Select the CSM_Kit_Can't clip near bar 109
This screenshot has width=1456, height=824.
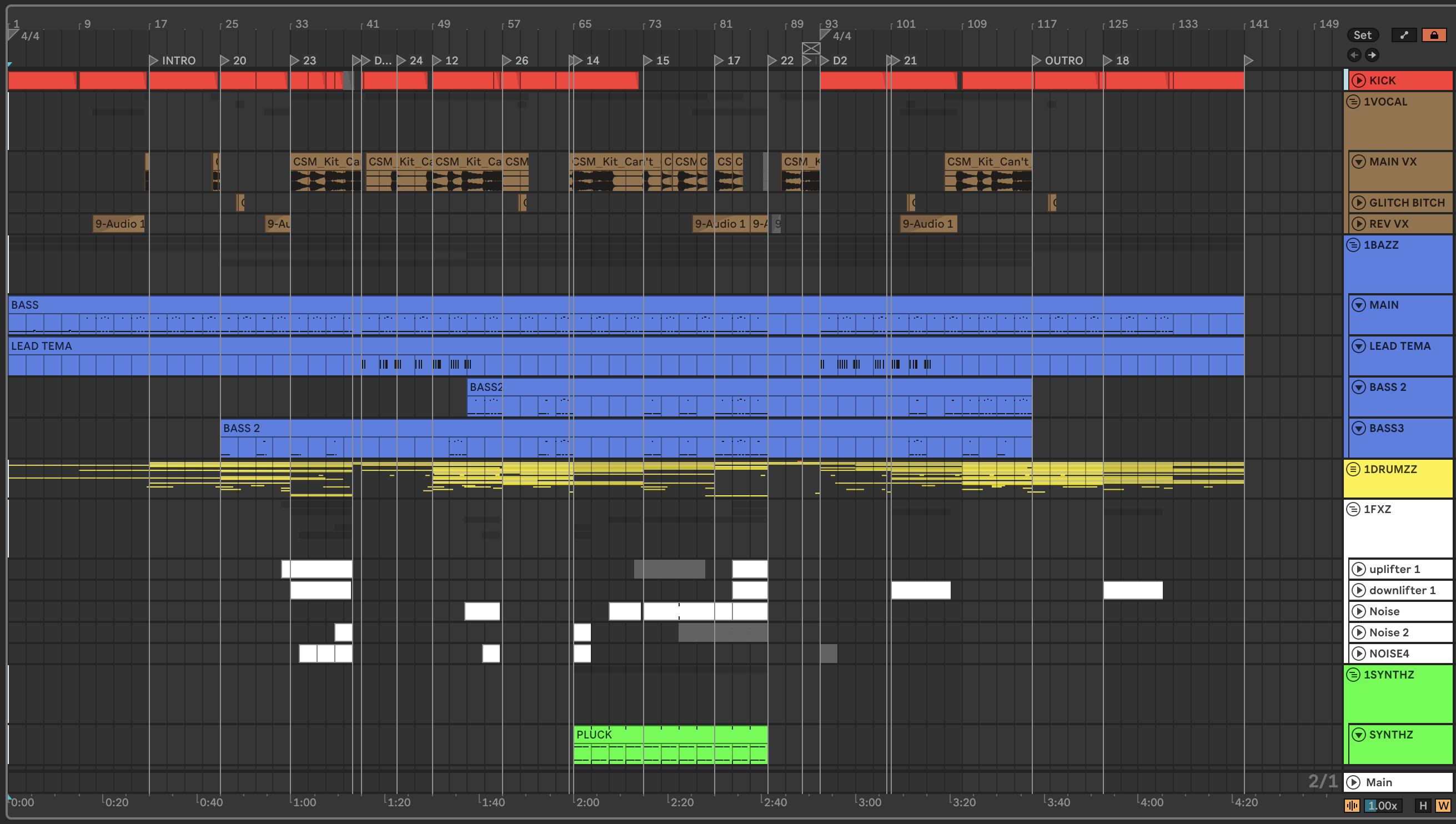point(988,172)
